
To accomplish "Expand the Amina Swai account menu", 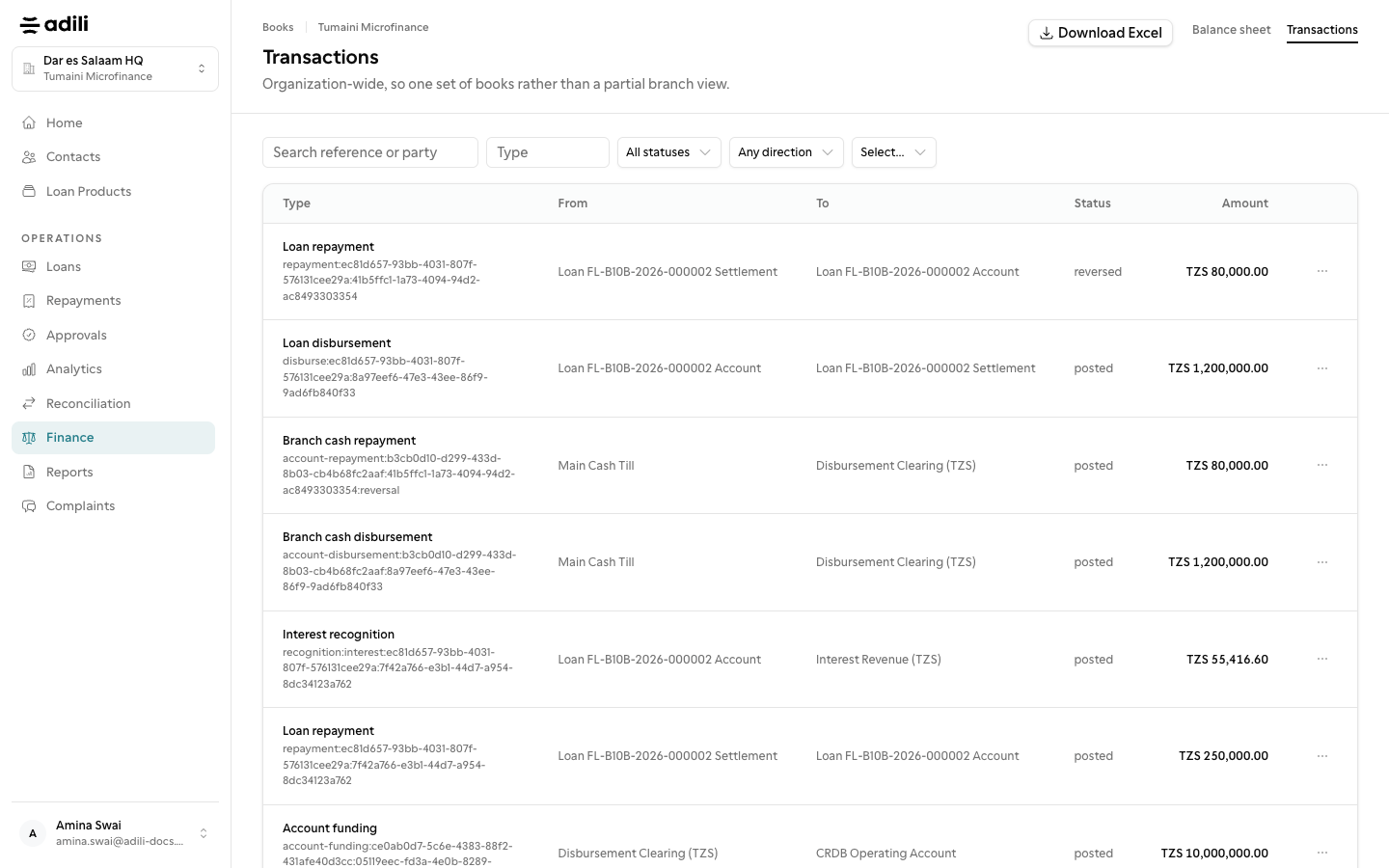I will point(115,833).
